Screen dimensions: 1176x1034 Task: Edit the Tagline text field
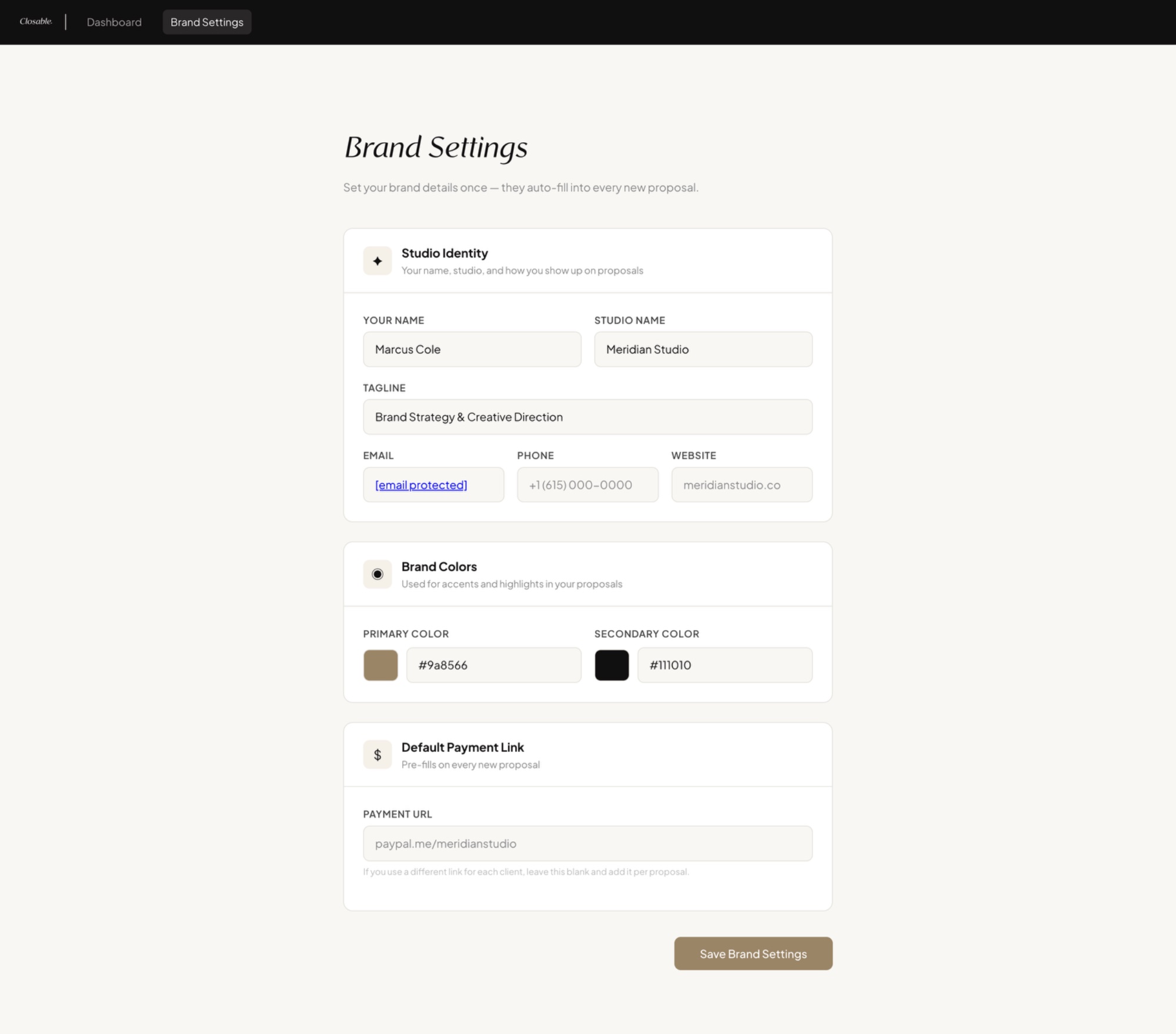point(587,417)
